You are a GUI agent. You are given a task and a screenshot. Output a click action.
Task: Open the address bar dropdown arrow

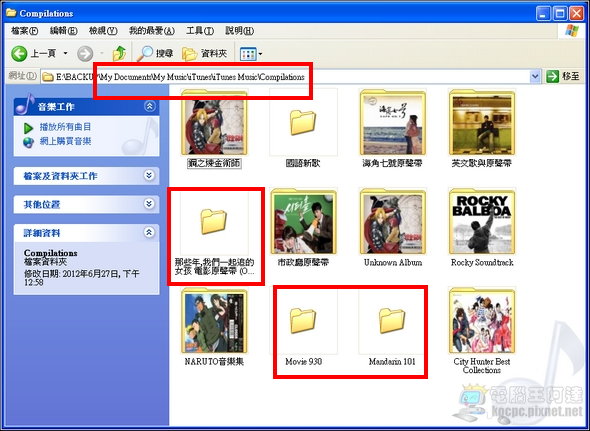535,77
